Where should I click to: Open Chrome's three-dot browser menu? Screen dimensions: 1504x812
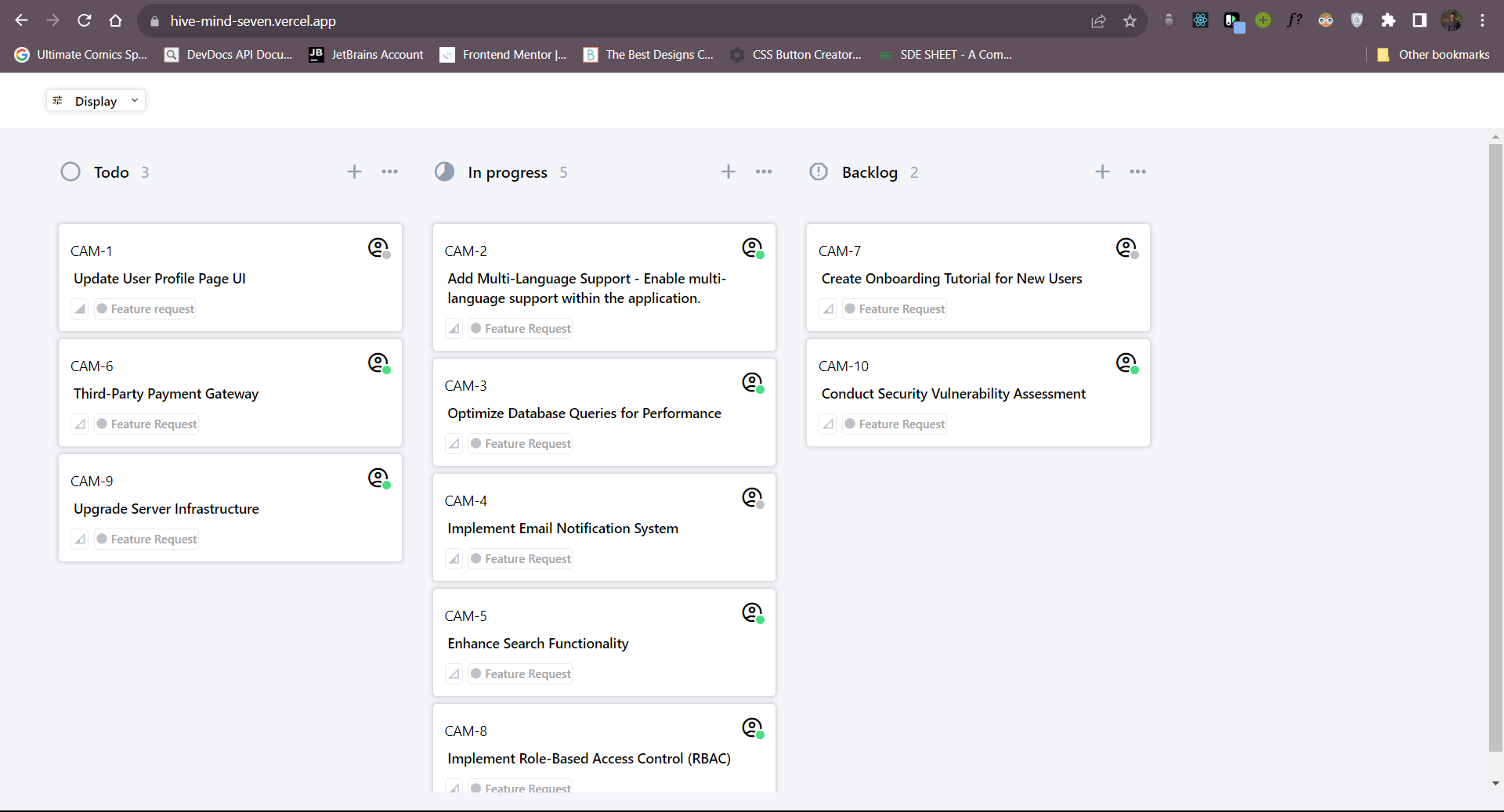1482,20
